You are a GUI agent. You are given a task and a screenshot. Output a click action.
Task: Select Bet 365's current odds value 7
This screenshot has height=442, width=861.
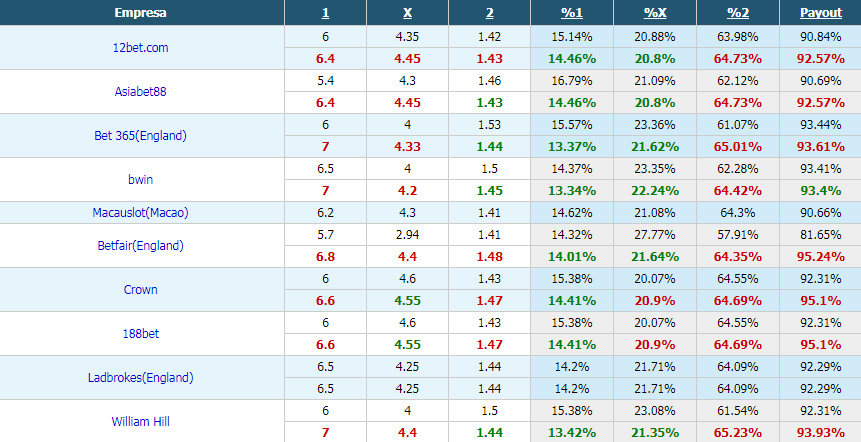click(x=325, y=147)
